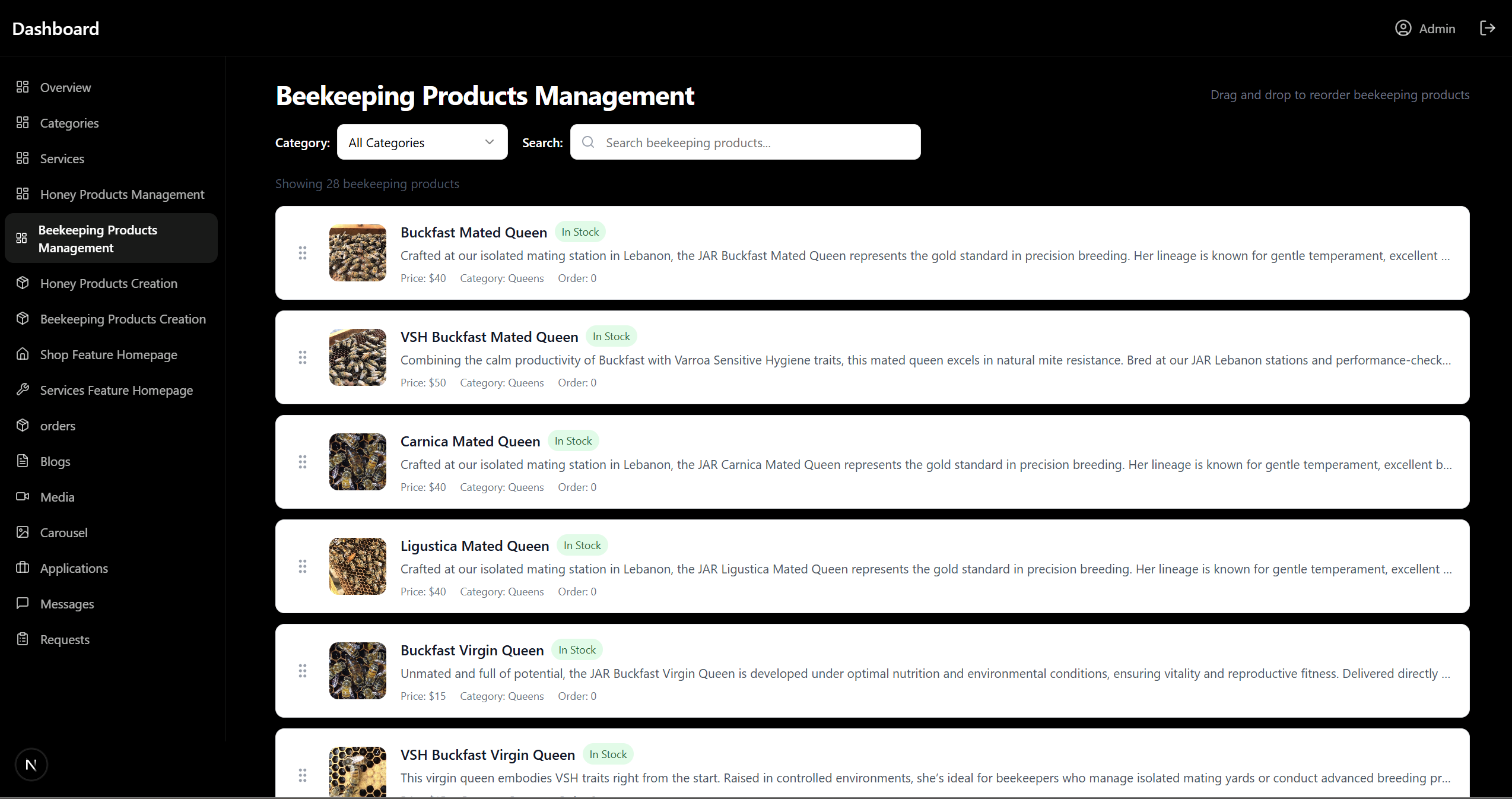Click the Applications briefcase icon
The image size is (1512, 799).
tap(23, 568)
